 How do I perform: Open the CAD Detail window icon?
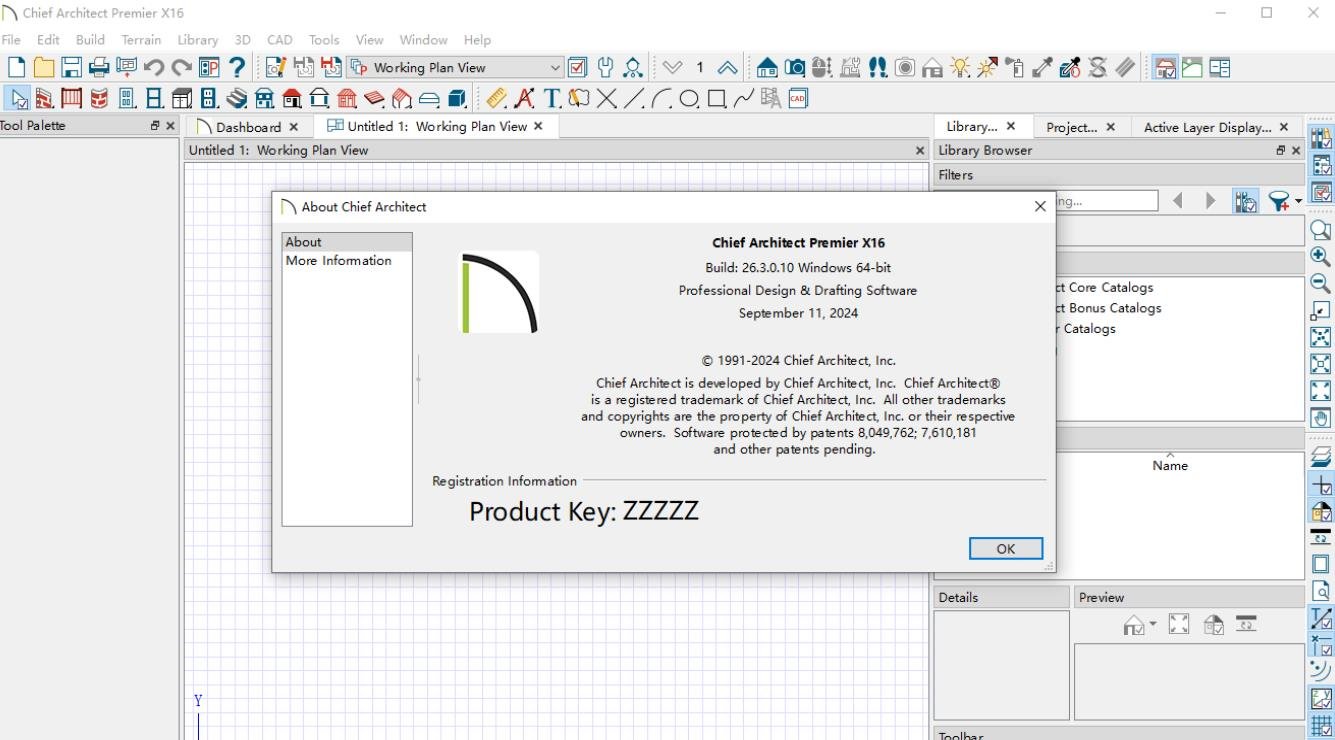click(x=798, y=98)
